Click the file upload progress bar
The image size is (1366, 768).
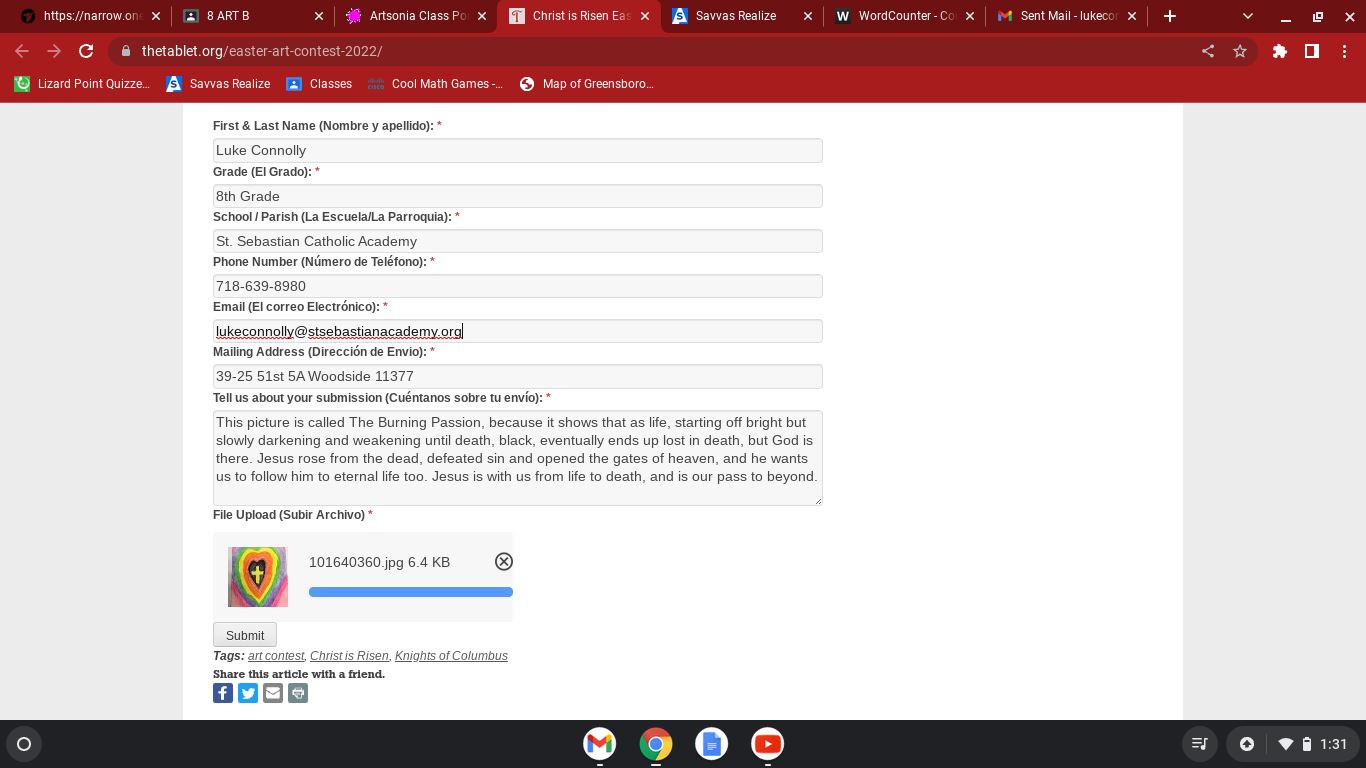pyautogui.click(x=410, y=592)
